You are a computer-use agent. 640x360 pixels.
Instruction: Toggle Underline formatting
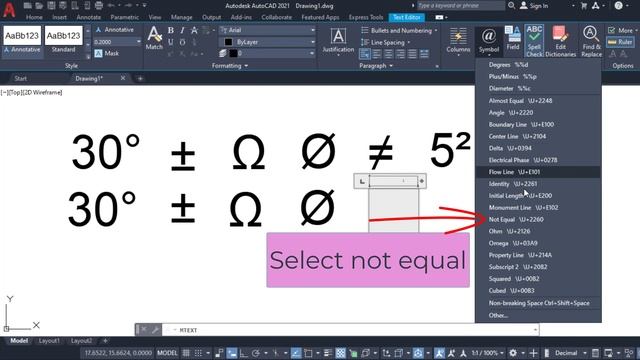point(171,42)
